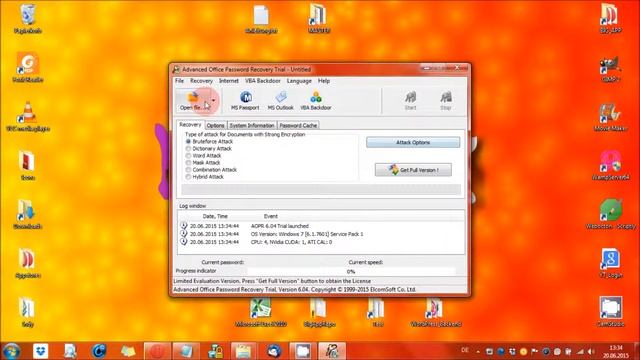
Task: Click the MS Passport toolbar icon
Action: point(245,100)
